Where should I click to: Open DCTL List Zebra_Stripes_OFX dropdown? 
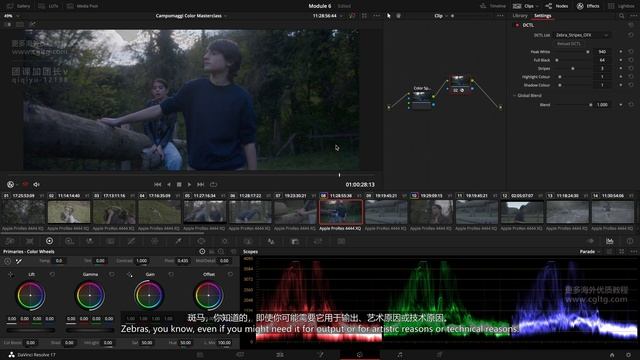(x=581, y=35)
